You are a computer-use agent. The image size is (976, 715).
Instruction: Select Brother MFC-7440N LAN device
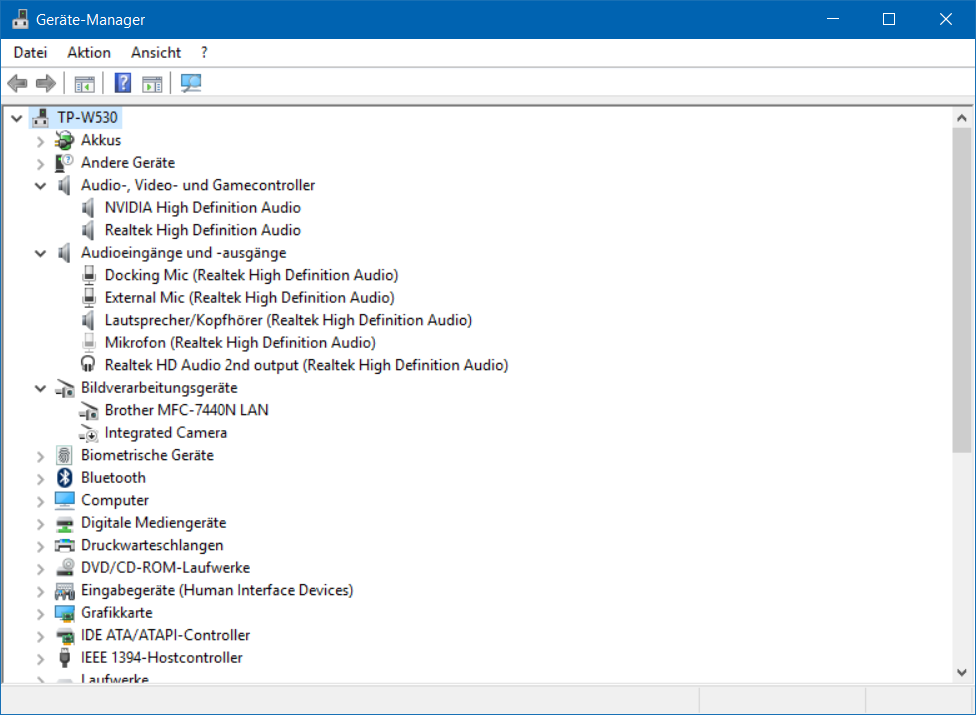click(187, 410)
